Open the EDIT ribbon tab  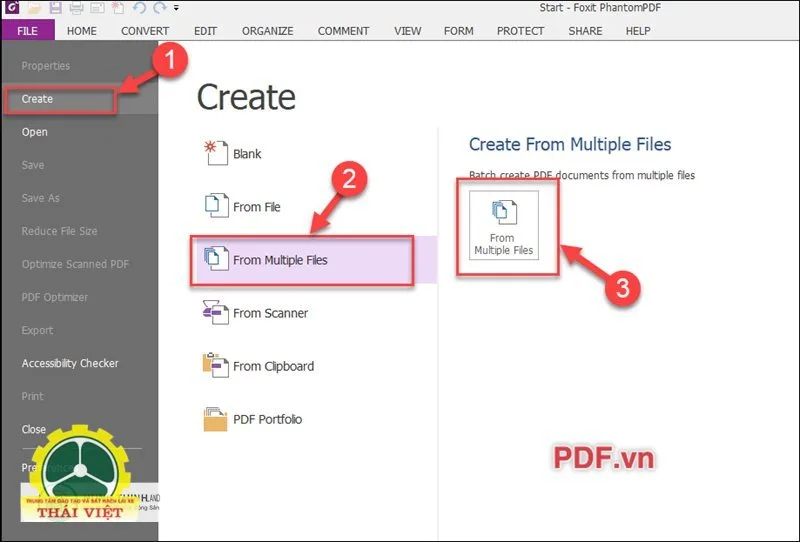pos(205,31)
